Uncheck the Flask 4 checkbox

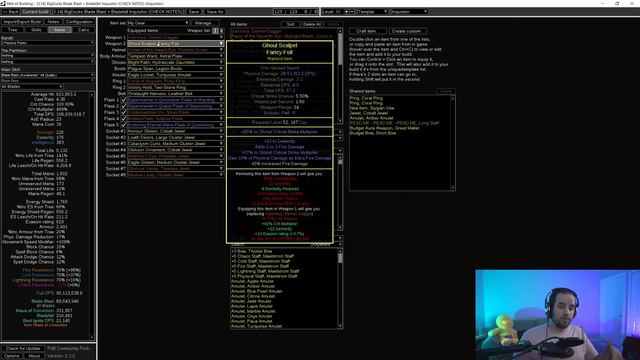tap(123, 118)
